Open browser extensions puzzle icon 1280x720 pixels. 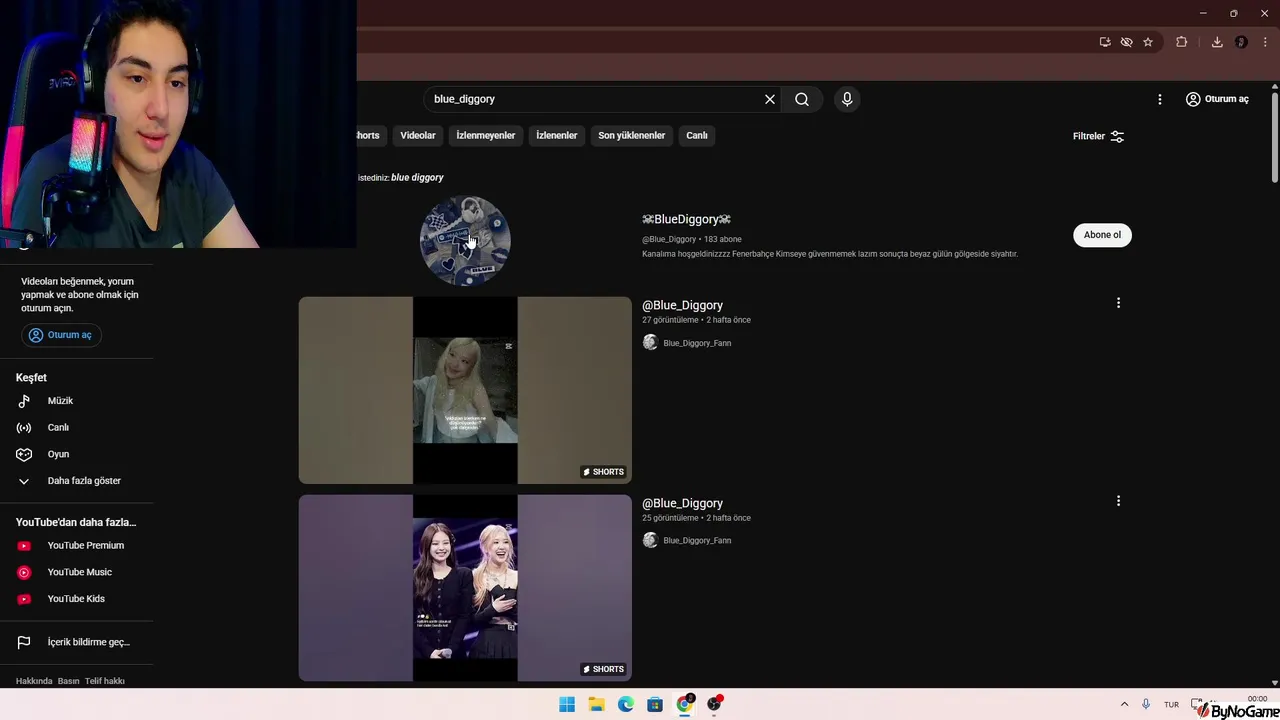pyautogui.click(x=1182, y=42)
